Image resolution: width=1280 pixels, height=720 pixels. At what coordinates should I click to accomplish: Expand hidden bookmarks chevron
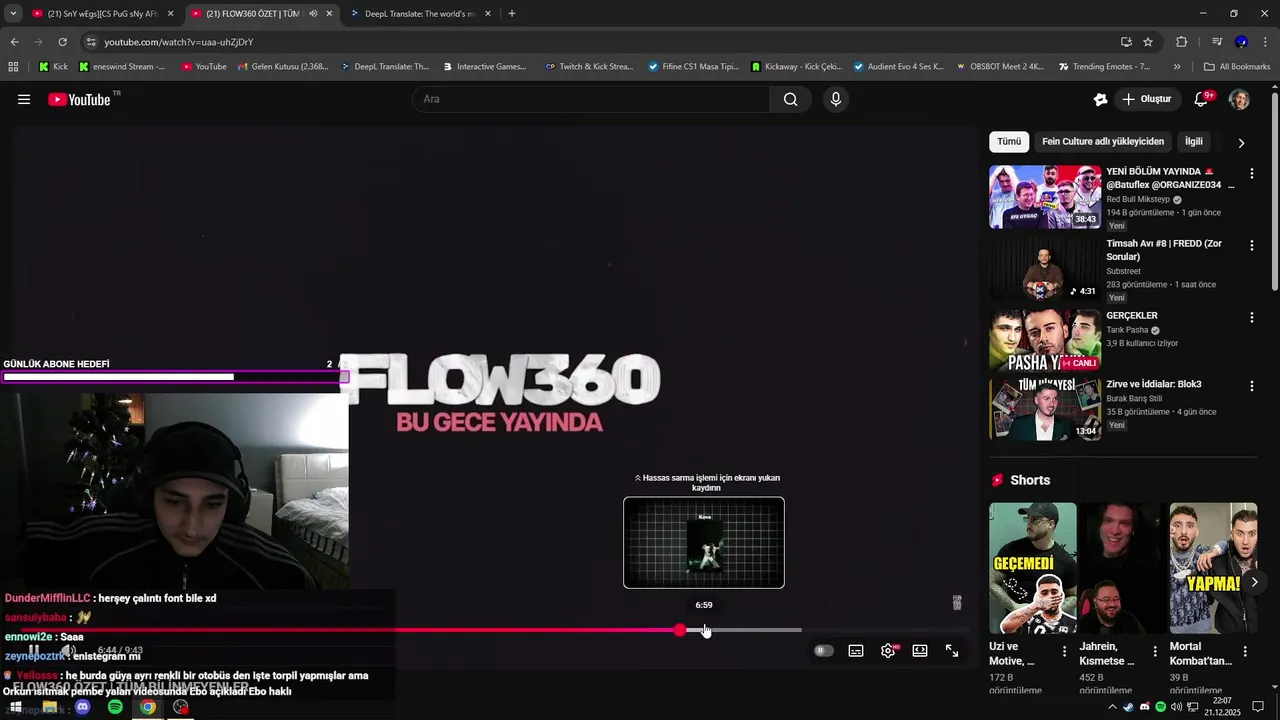coord(1177,67)
